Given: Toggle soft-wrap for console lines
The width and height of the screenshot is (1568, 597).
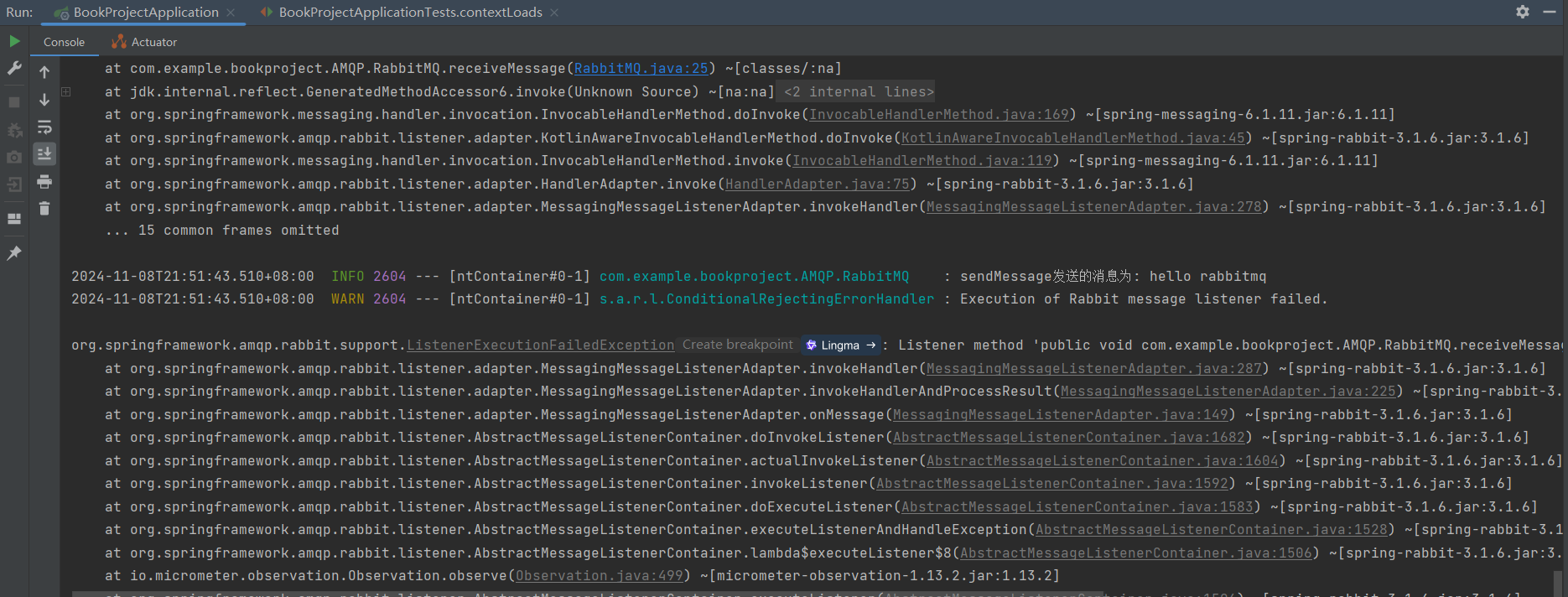Looking at the screenshot, I should (x=44, y=127).
